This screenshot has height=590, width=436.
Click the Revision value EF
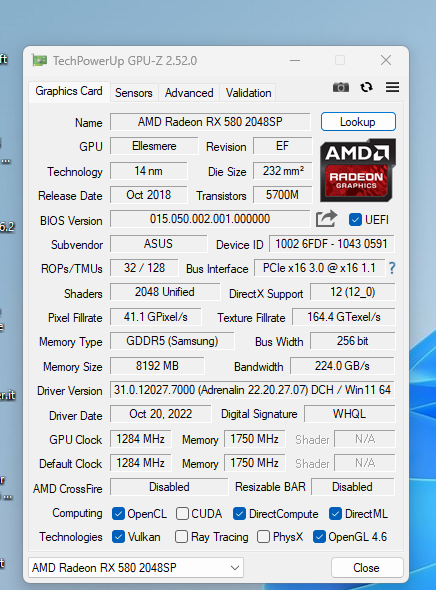pyautogui.click(x=283, y=146)
